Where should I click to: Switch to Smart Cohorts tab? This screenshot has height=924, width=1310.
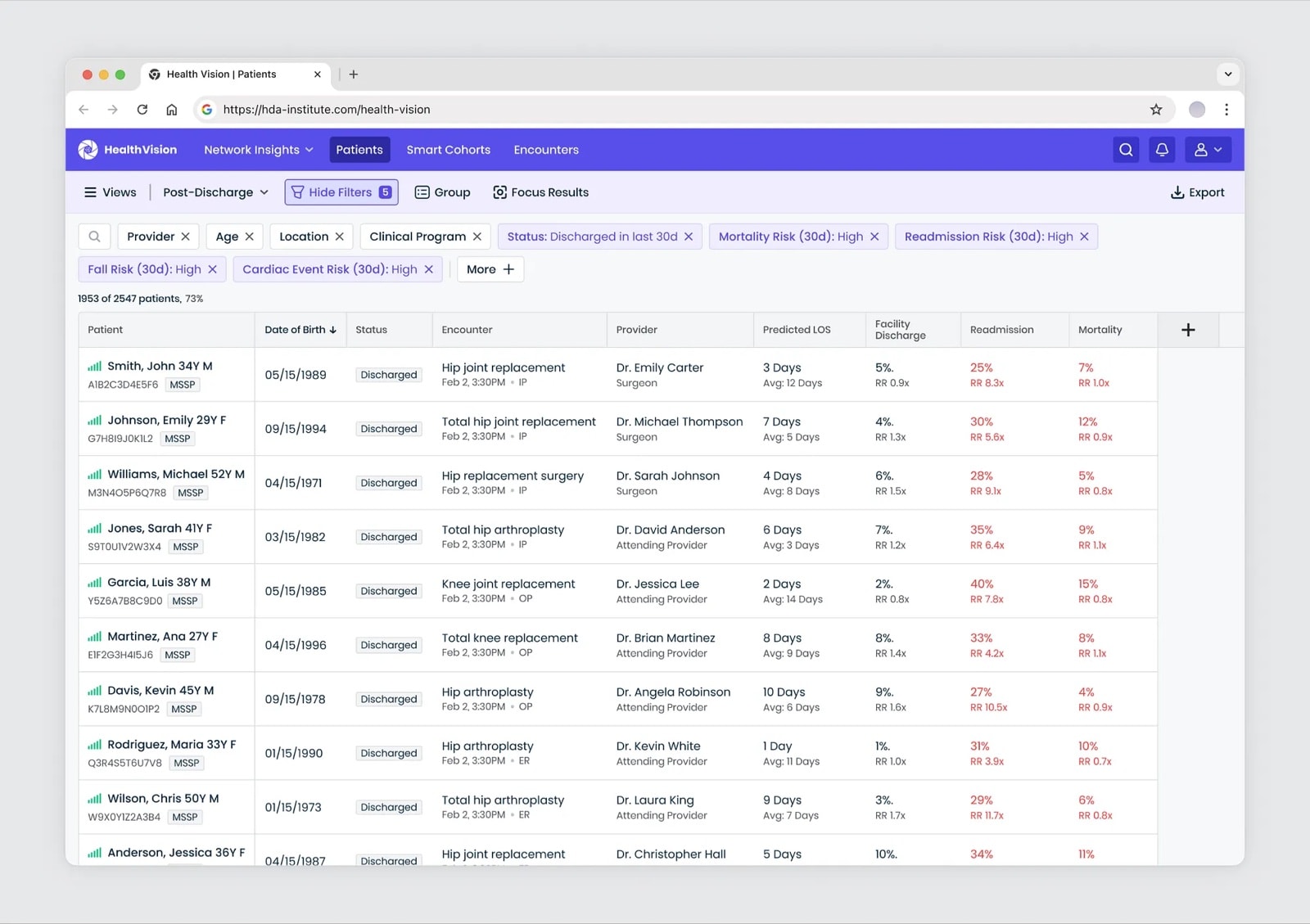pos(449,150)
